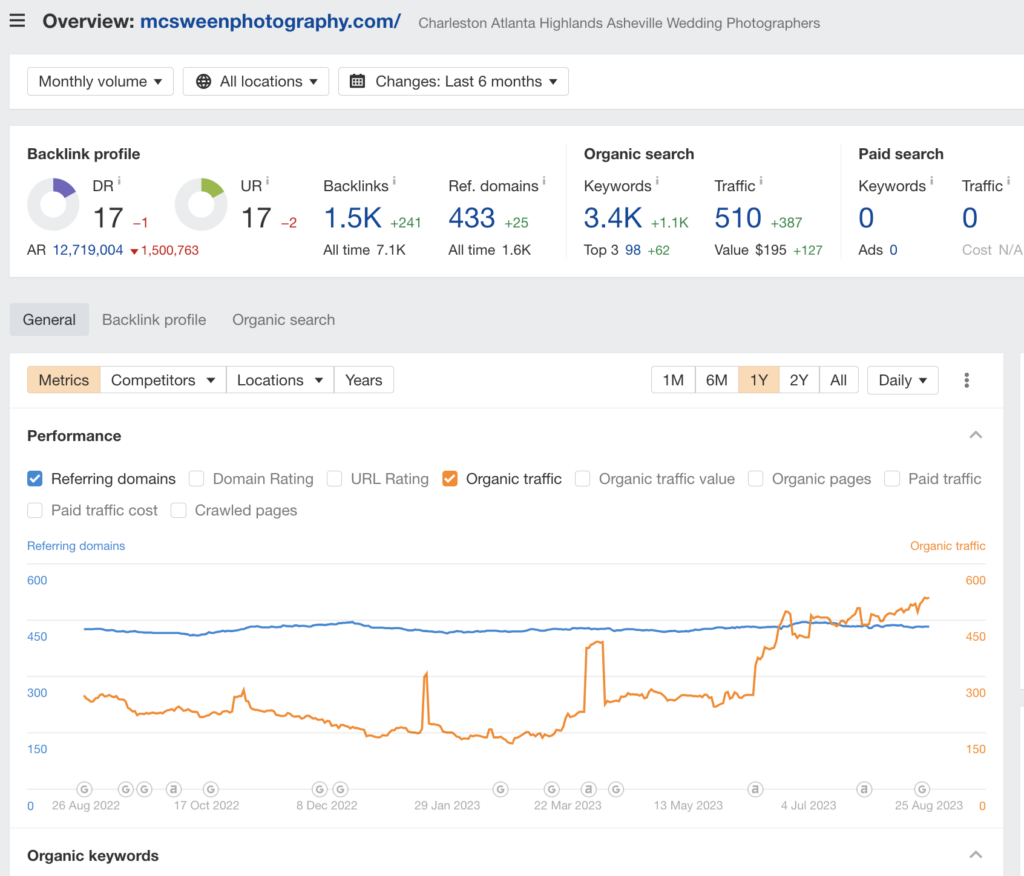This screenshot has height=876, width=1024.
Task: Click the G marker above 25 Aug 2023
Action: click(x=921, y=789)
